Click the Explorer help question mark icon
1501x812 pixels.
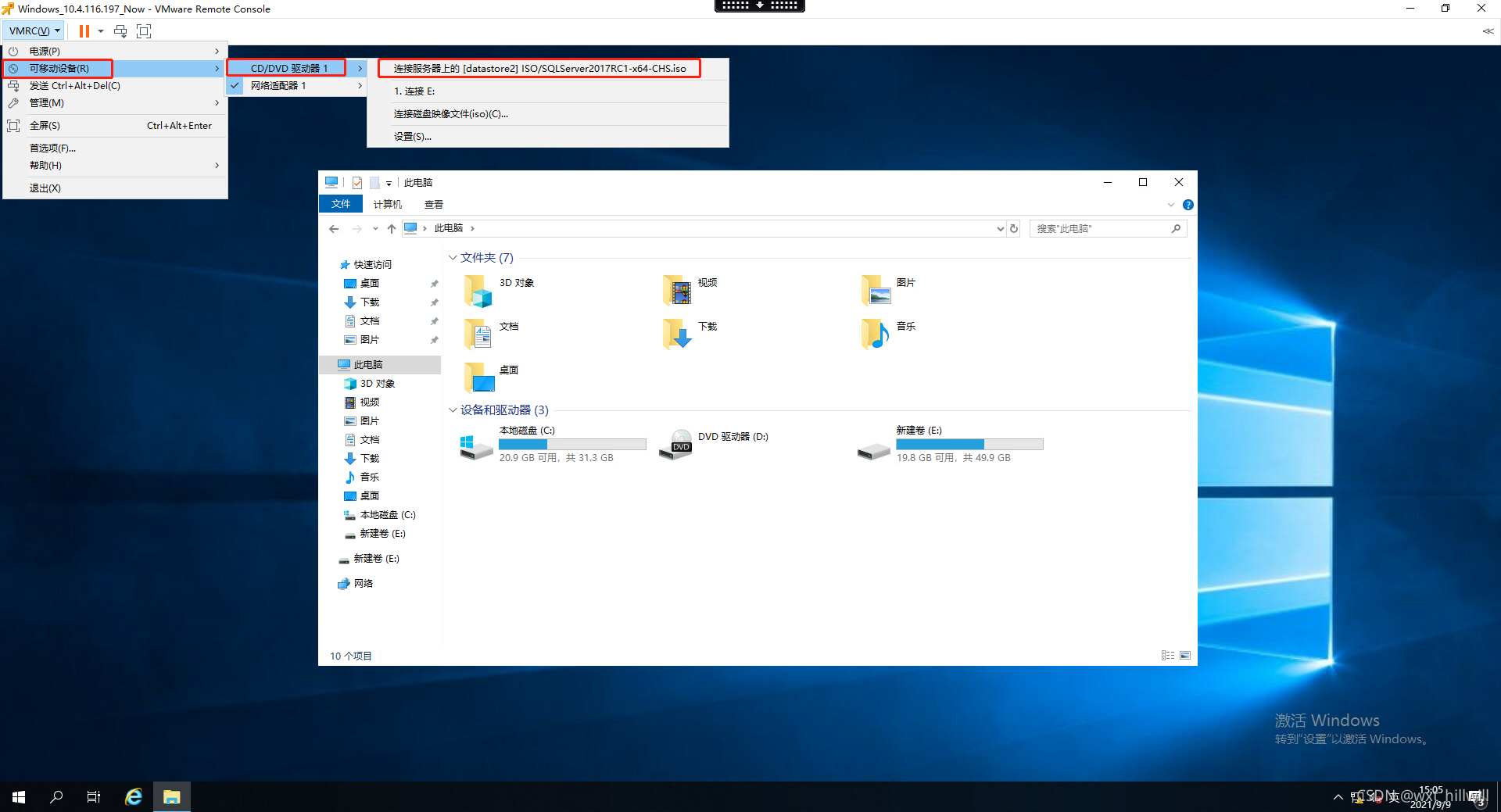(1188, 205)
